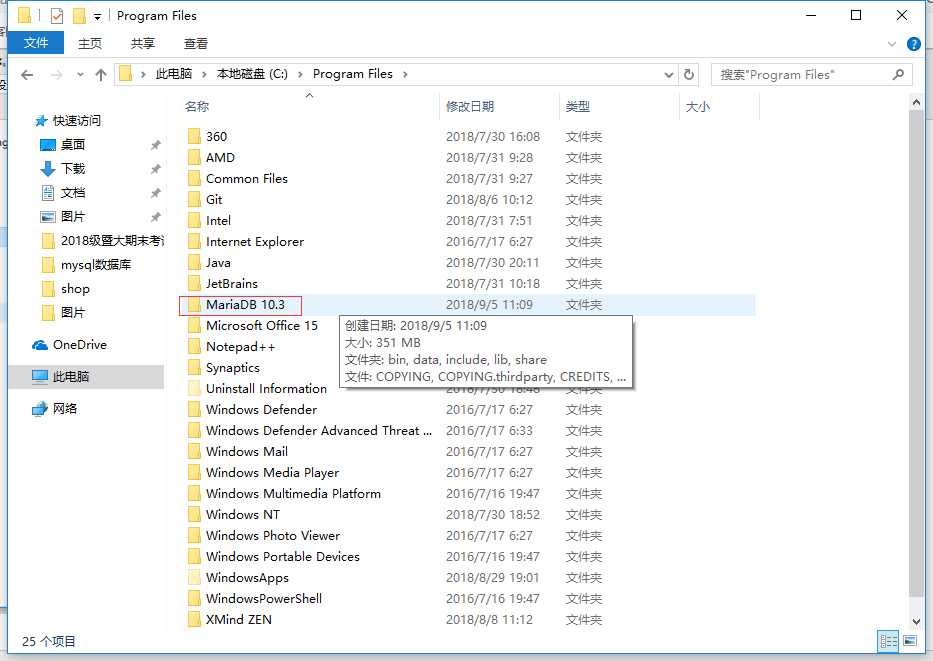Open the 文件 menu tab
The height and width of the screenshot is (661, 933).
(36, 43)
